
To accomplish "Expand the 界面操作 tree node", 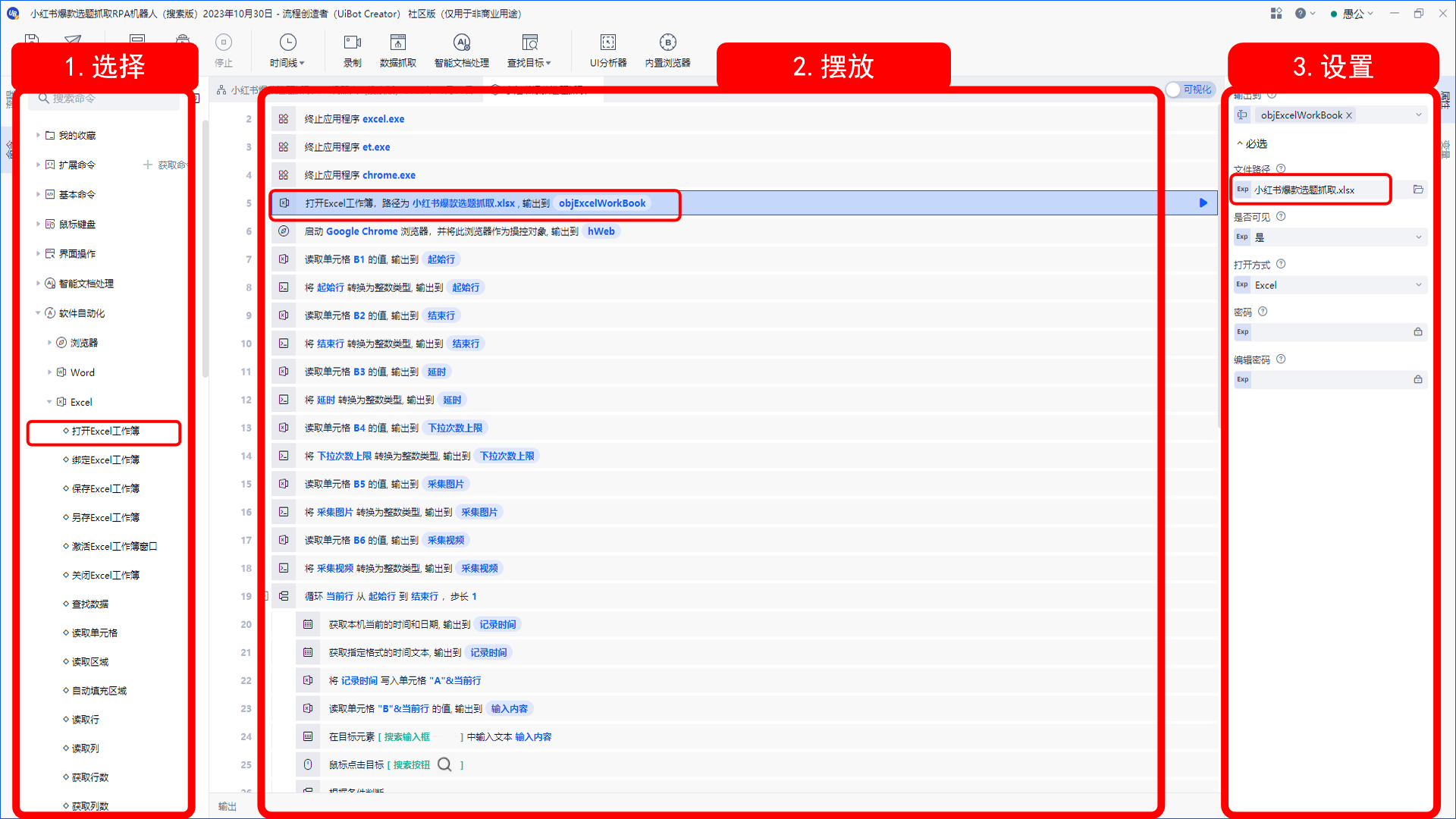I will (38, 254).
